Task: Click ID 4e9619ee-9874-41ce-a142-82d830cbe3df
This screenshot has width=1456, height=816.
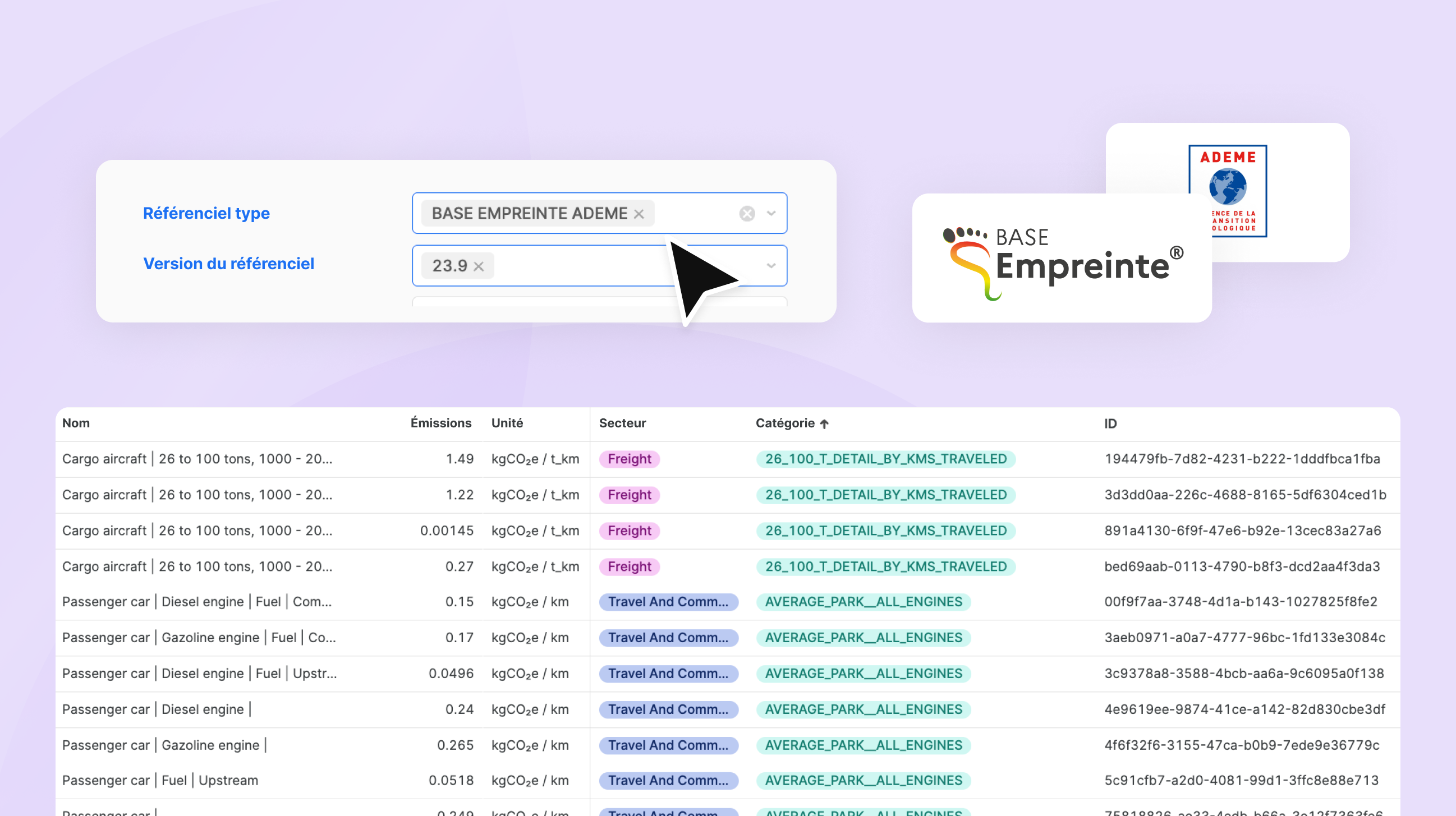Action: pyautogui.click(x=1244, y=710)
